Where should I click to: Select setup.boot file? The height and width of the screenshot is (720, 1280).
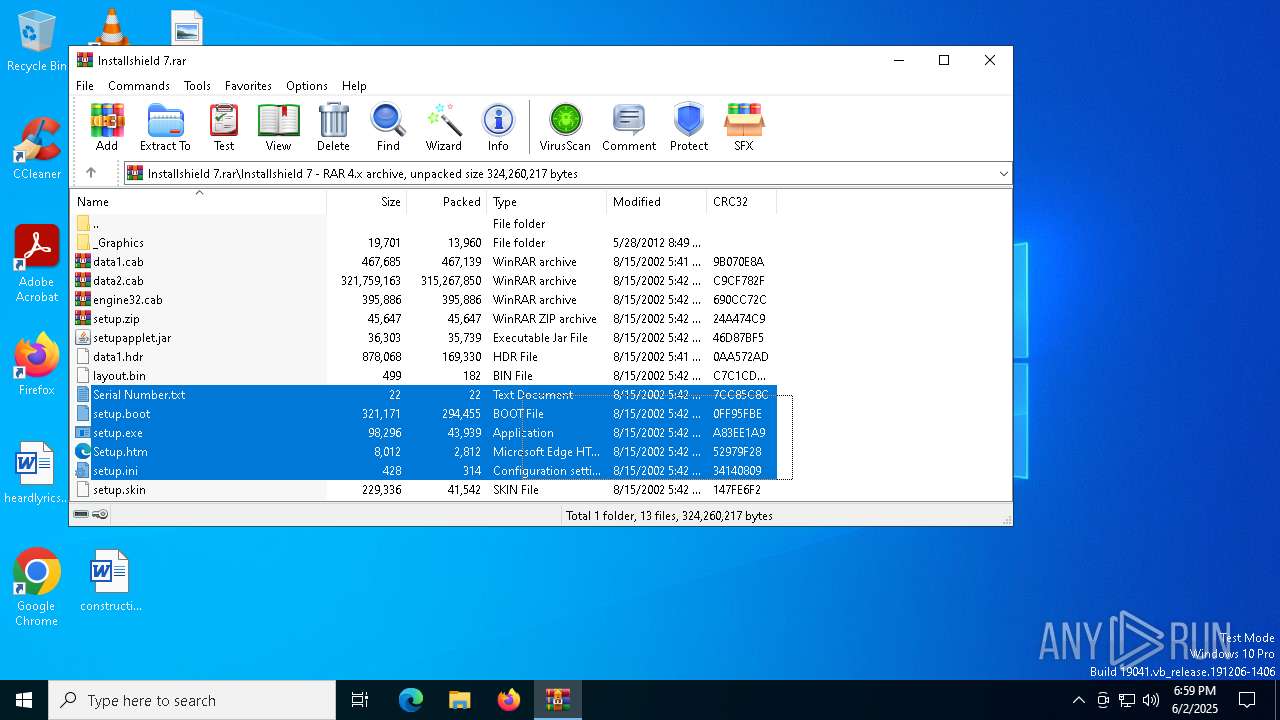pyautogui.click(x=424, y=414)
